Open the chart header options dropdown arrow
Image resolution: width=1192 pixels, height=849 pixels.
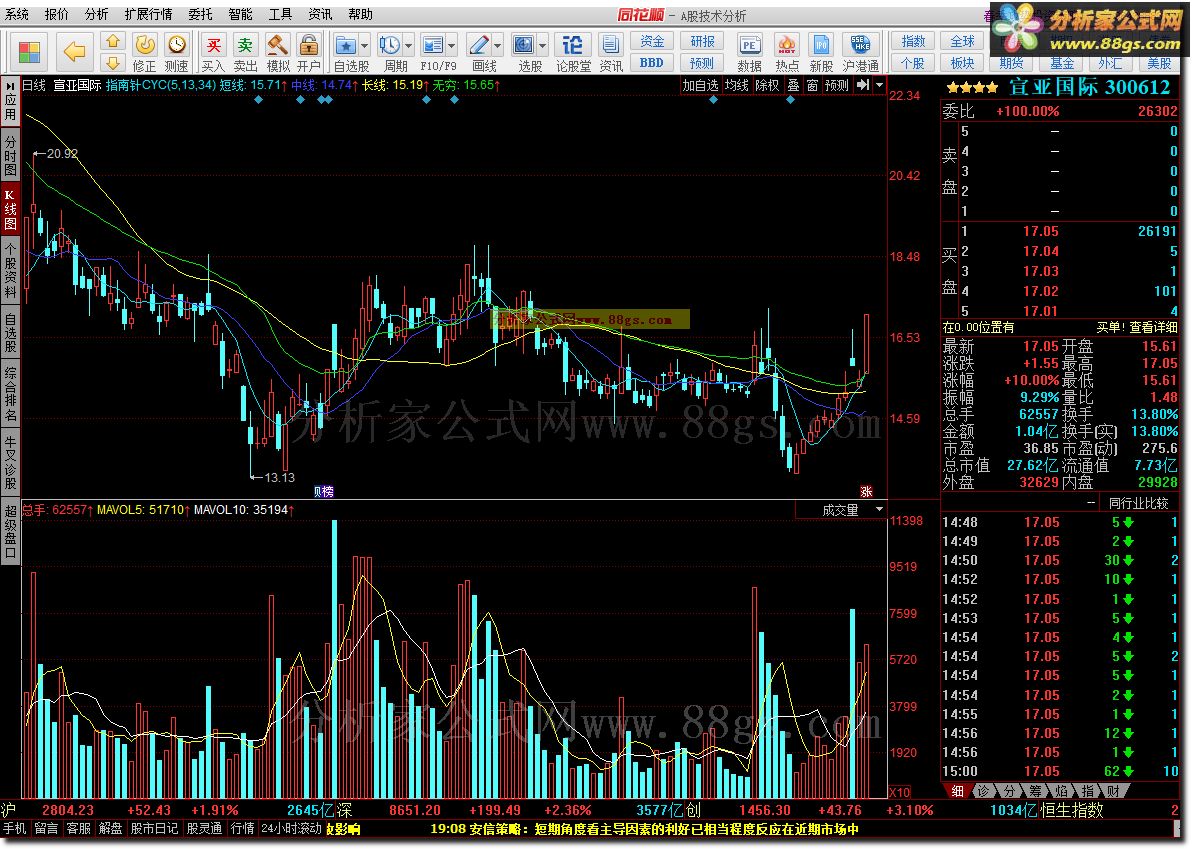[x=880, y=85]
